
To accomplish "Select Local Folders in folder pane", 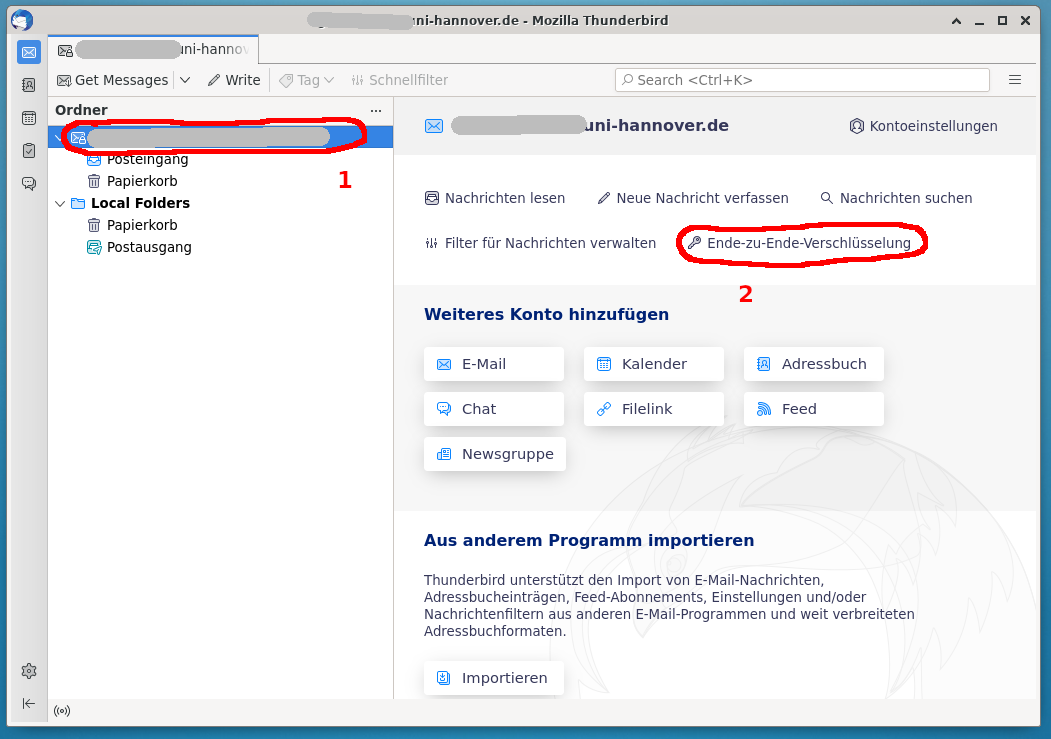I will click(131, 203).
